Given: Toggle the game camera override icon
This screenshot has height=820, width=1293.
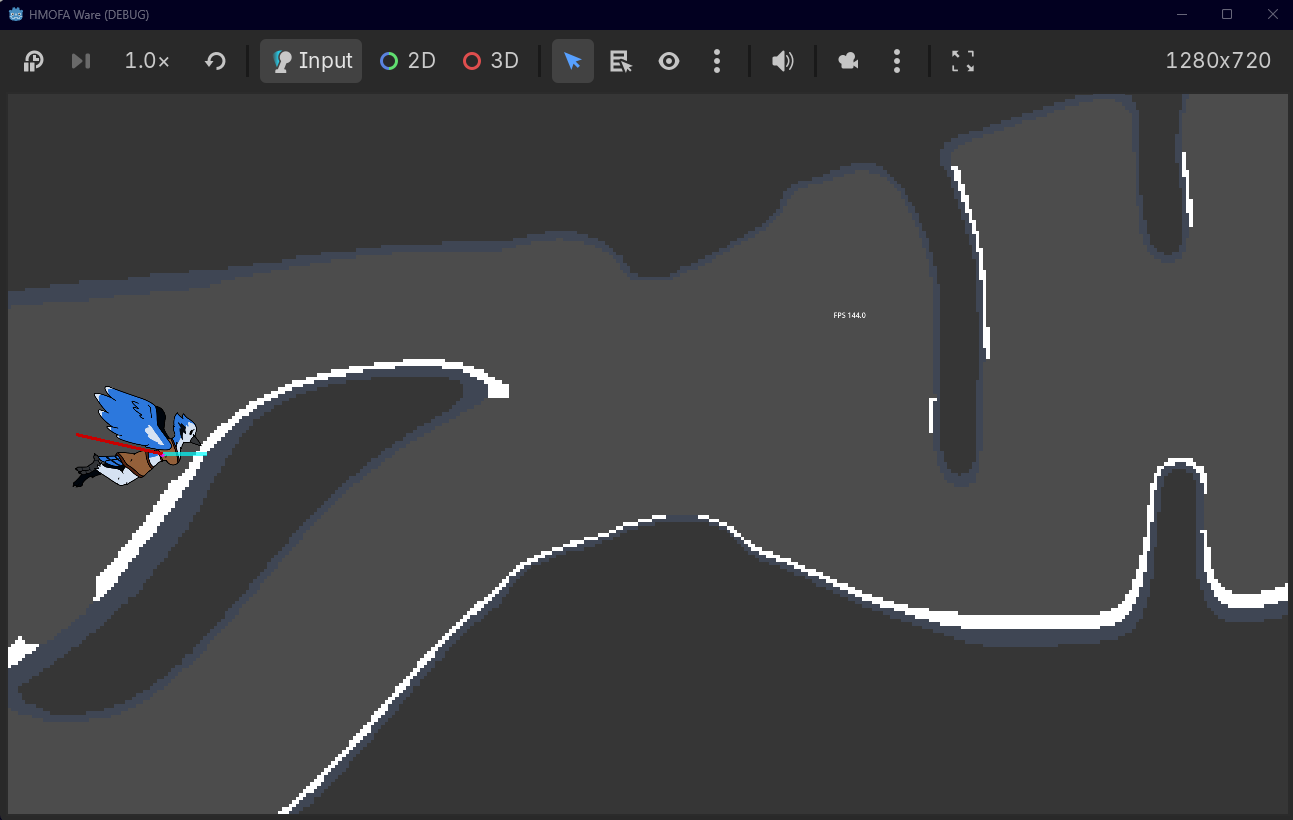Looking at the screenshot, I should (849, 61).
